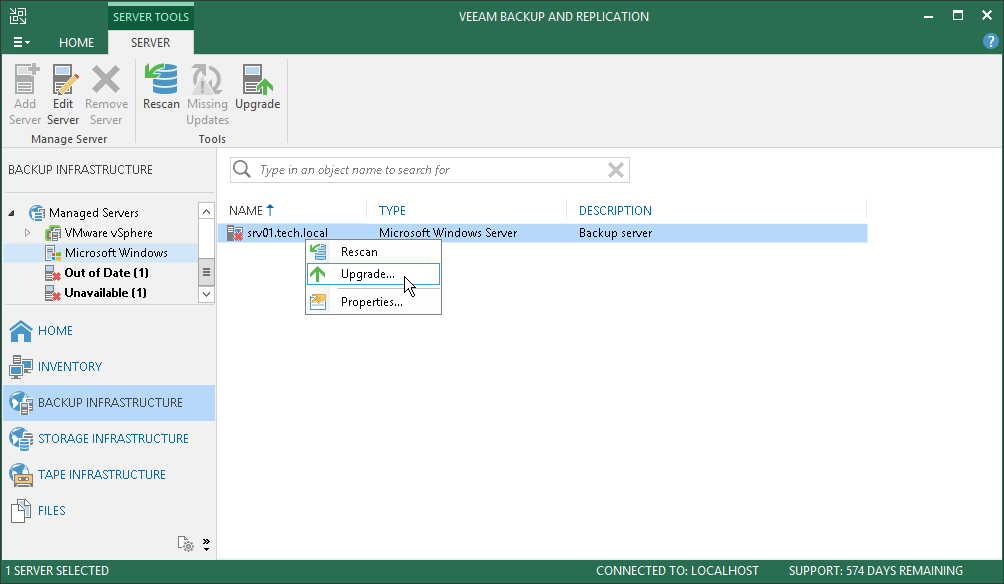This screenshot has width=1004, height=584.
Task: Choose Properties... in the context menu
Action: pos(373,302)
